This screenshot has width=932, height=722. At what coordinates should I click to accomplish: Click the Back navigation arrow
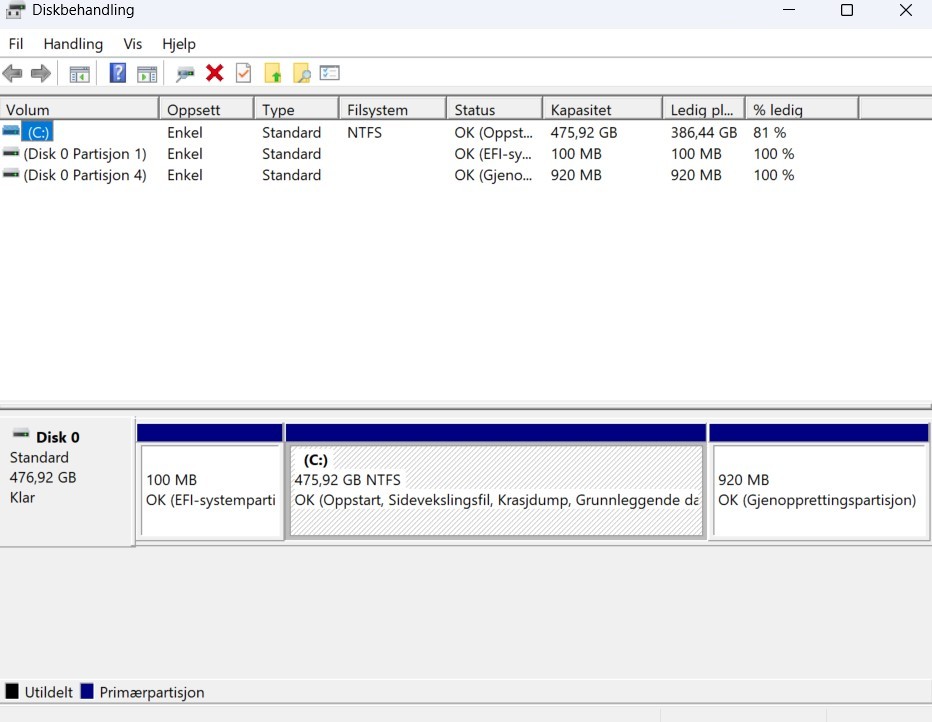tap(12, 72)
